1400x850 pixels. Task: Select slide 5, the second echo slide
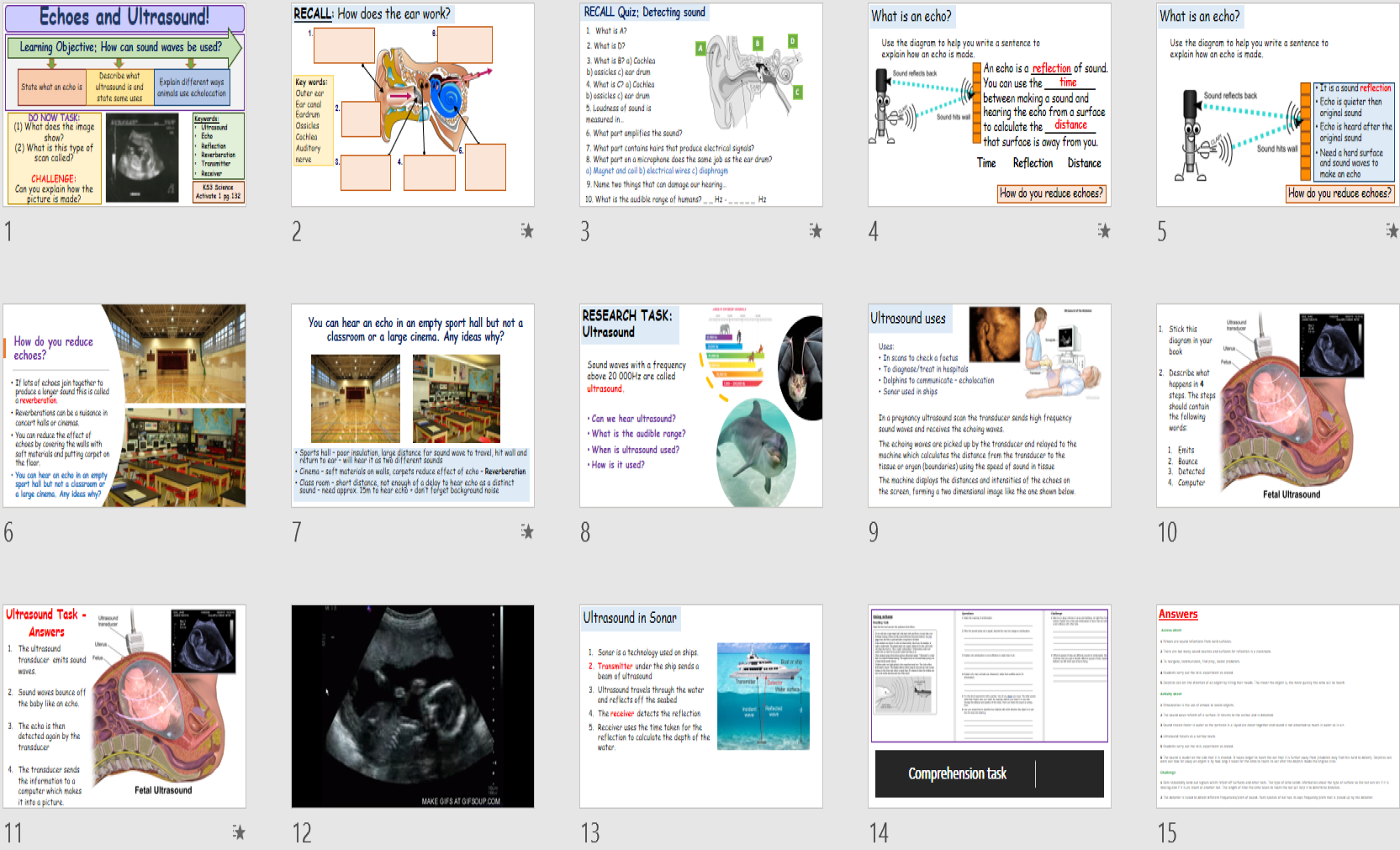(x=1276, y=108)
